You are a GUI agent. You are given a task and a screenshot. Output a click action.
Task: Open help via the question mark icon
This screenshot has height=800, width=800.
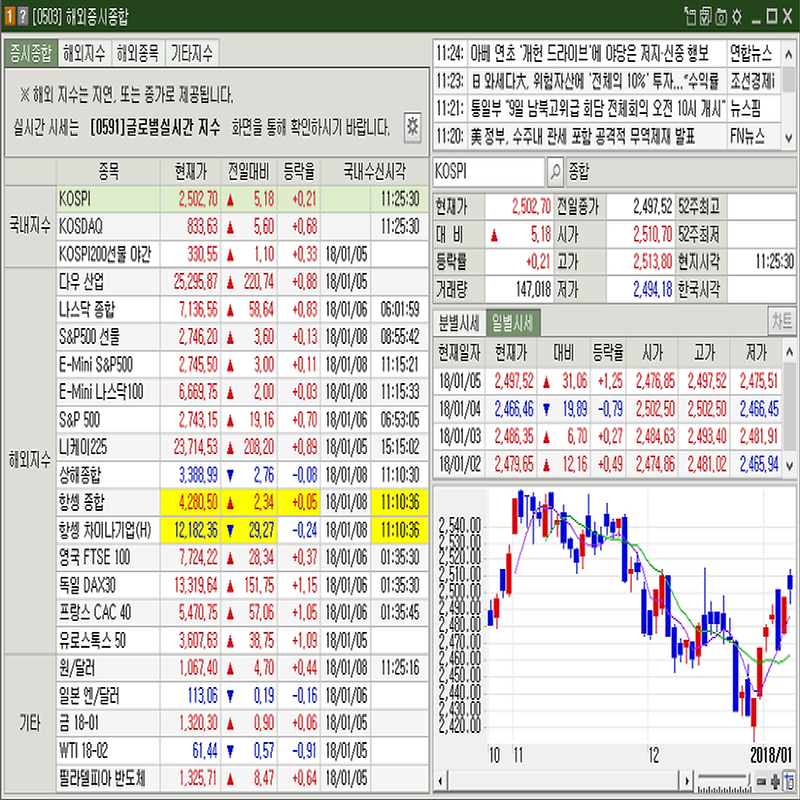coord(23,17)
